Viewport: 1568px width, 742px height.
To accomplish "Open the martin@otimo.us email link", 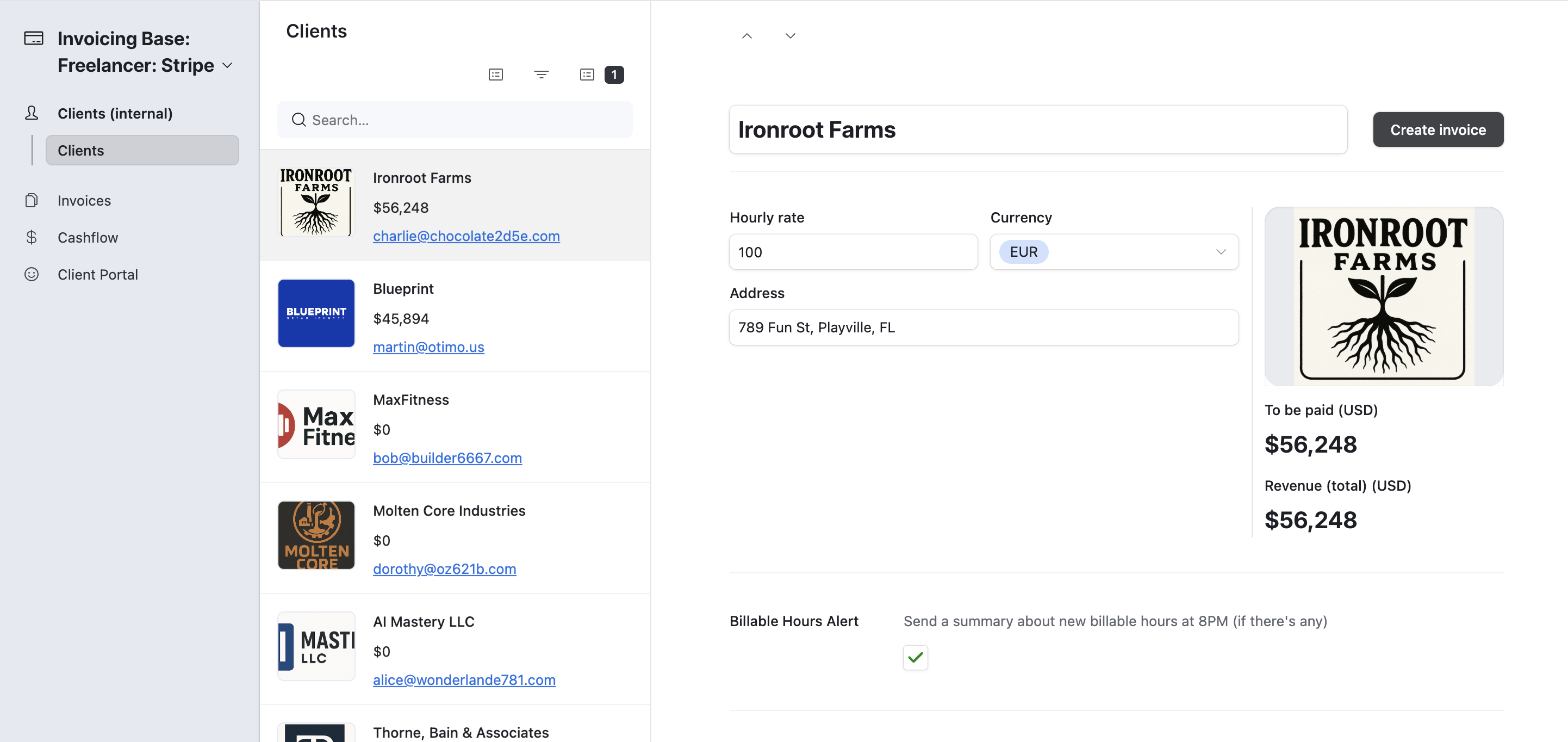I will (428, 347).
